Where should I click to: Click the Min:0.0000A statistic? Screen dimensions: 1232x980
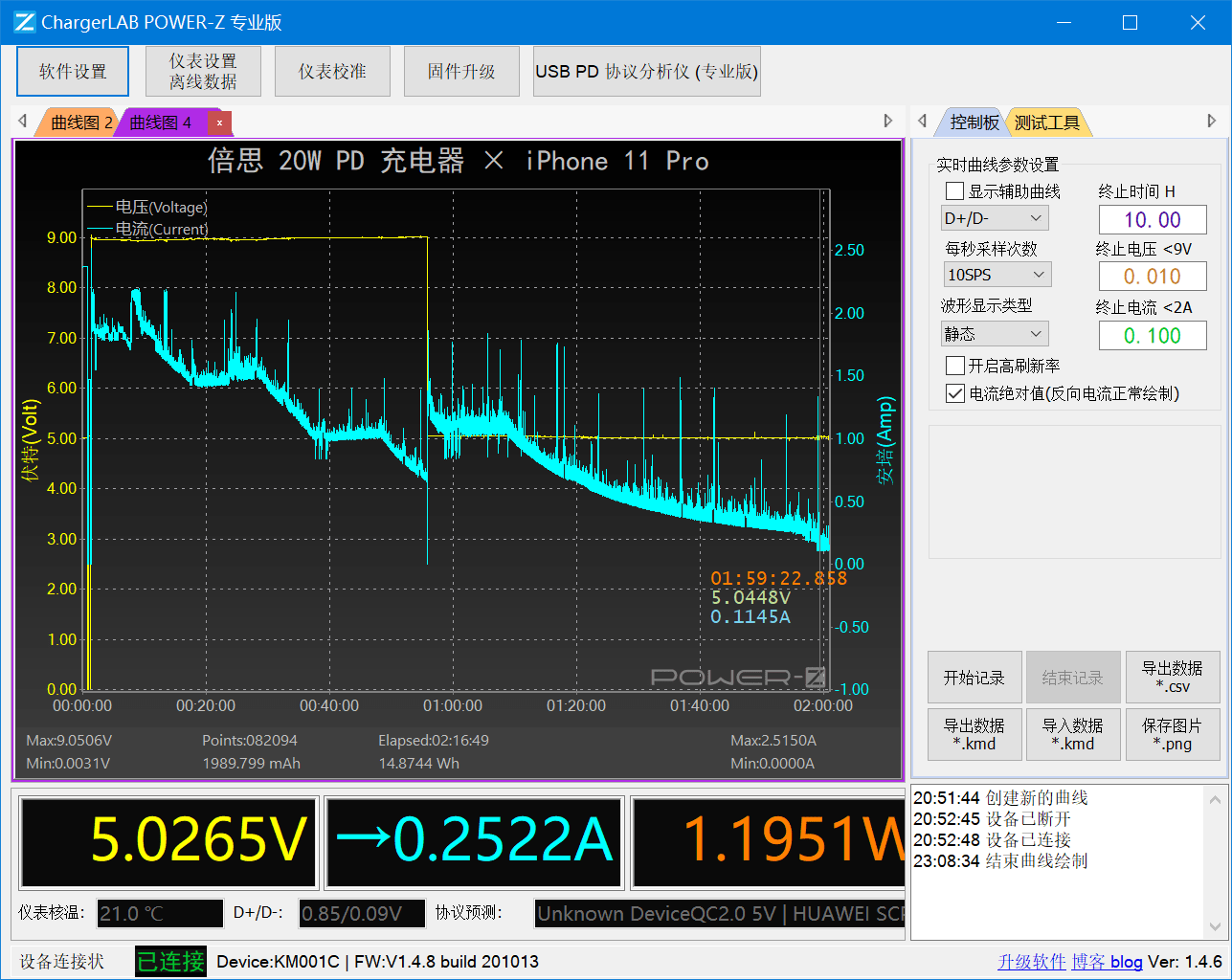coord(773,764)
